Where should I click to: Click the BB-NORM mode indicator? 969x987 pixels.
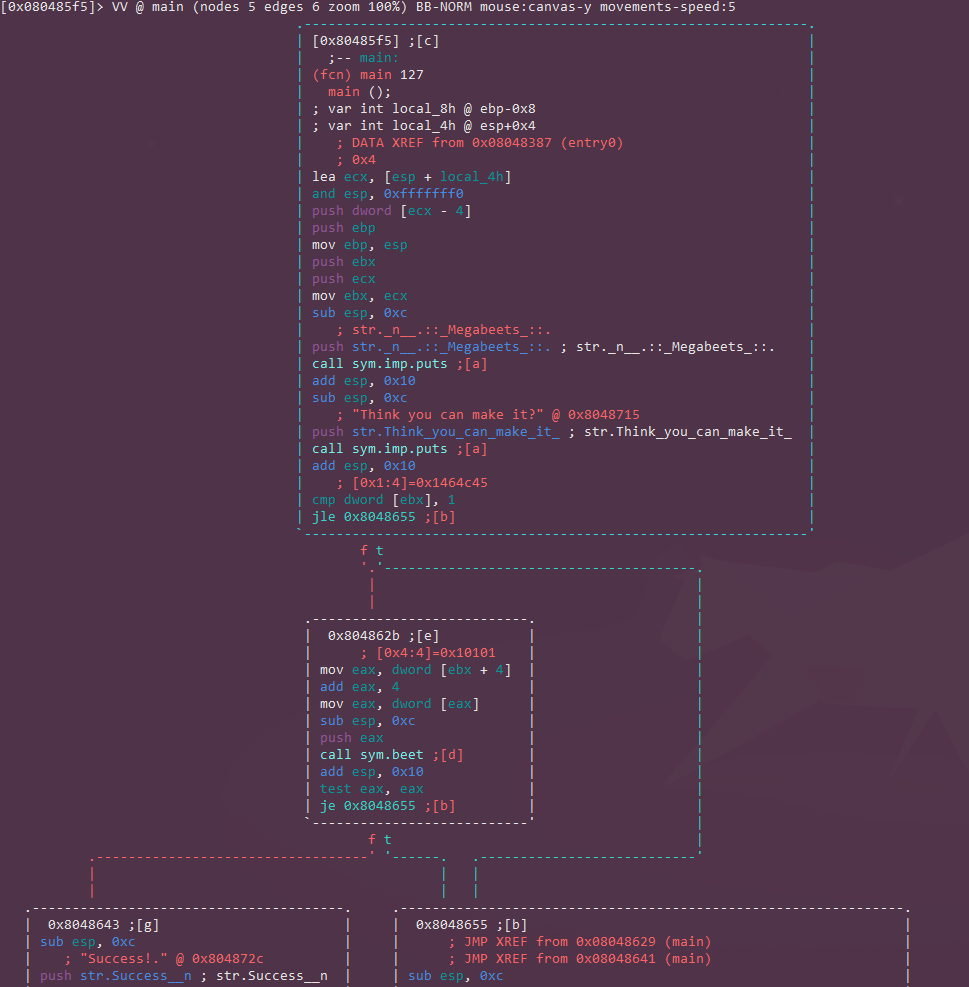pyautogui.click(x=443, y=7)
